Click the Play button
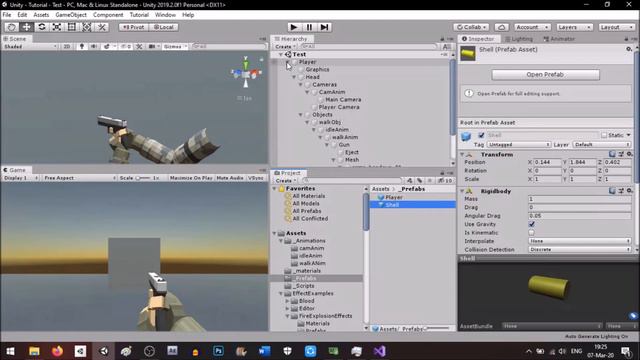The height and width of the screenshot is (360, 640). [x=293, y=27]
